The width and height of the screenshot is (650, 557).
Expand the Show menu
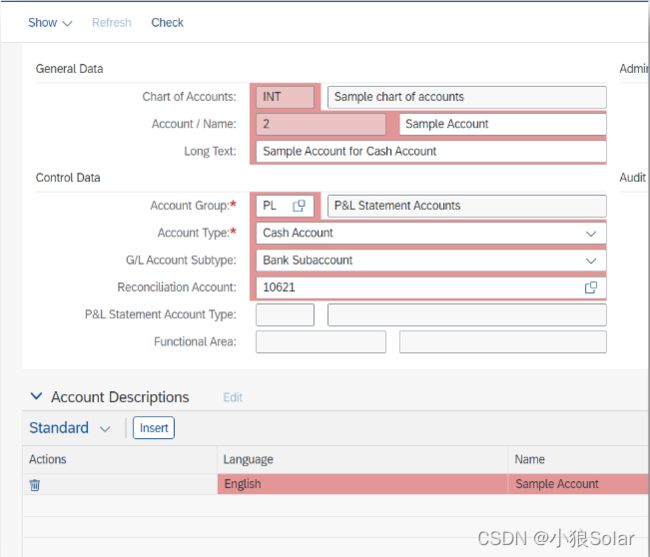[x=50, y=23]
